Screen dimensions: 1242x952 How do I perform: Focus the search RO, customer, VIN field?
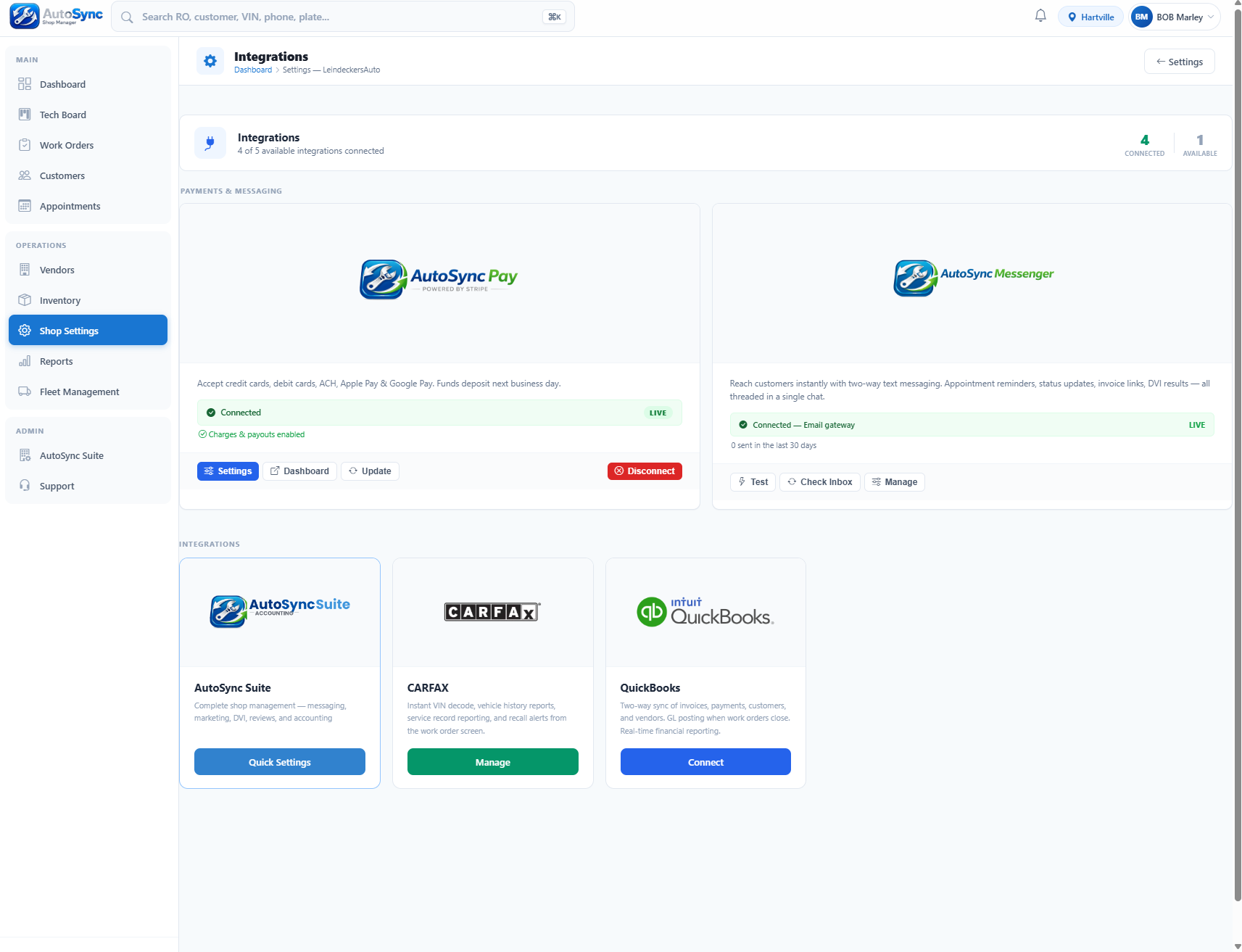343,17
